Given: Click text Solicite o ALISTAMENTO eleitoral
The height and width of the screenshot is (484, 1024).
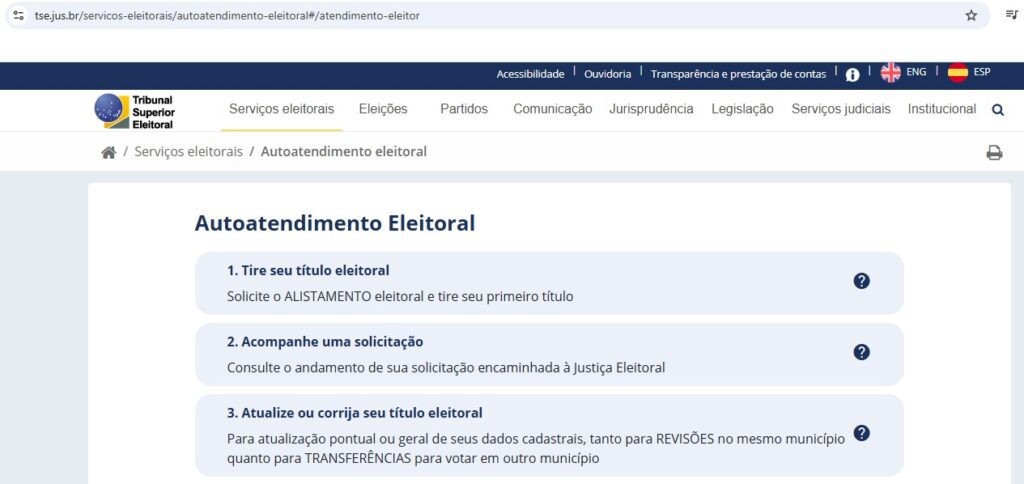Looking at the screenshot, I should [x=400, y=296].
